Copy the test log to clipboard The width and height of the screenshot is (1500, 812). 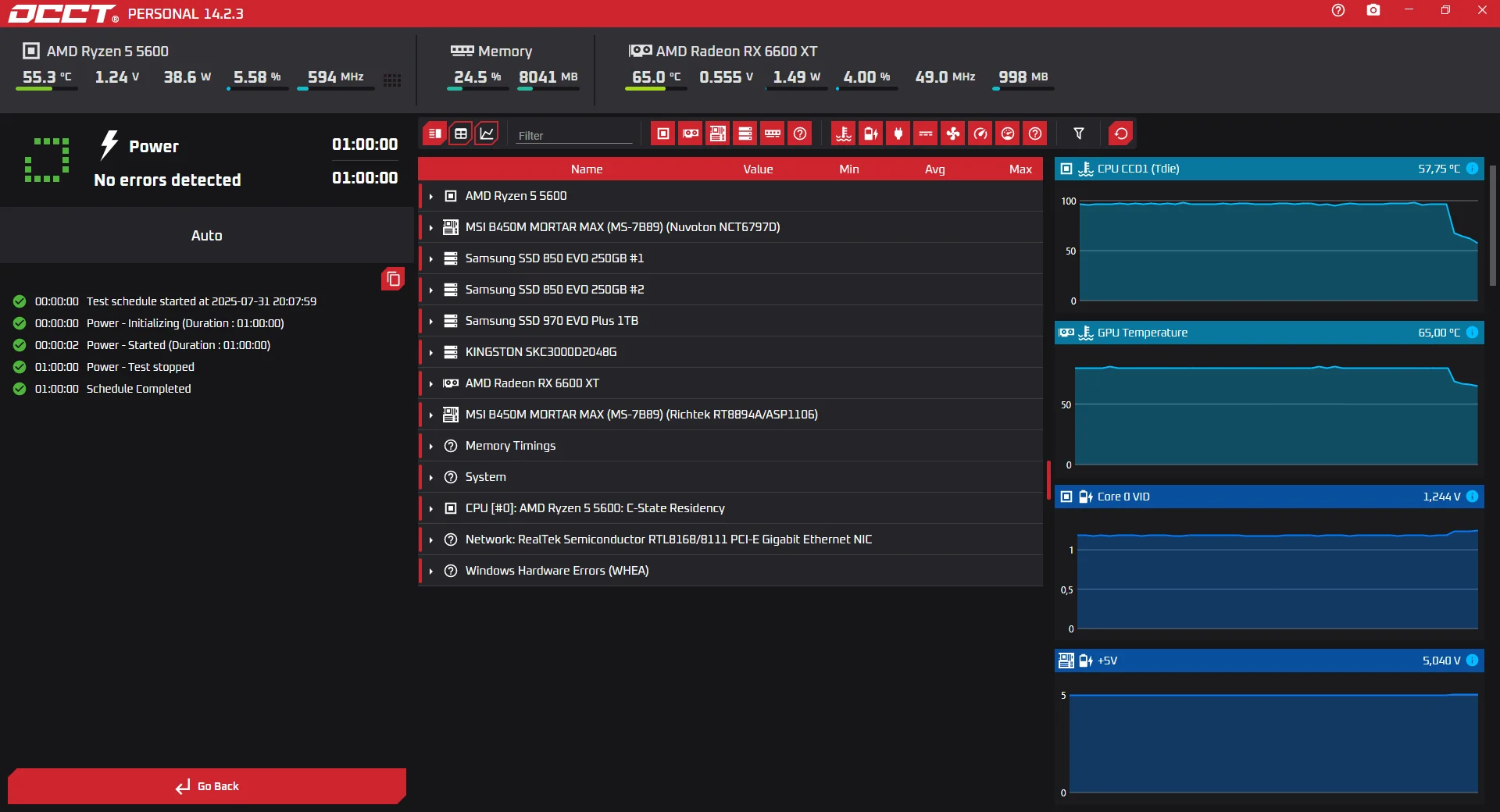pos(393,279)
